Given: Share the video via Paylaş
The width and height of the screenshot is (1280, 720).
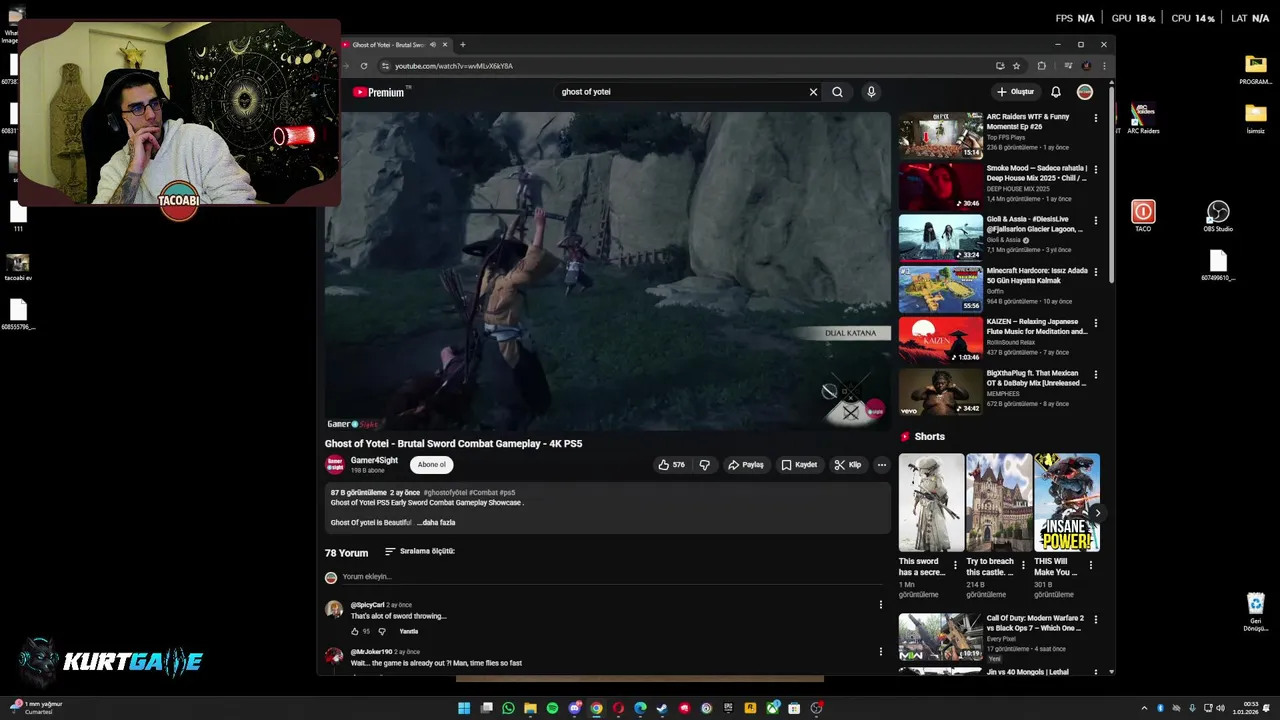Looking at the screenshot, I should tap(746, 465).
